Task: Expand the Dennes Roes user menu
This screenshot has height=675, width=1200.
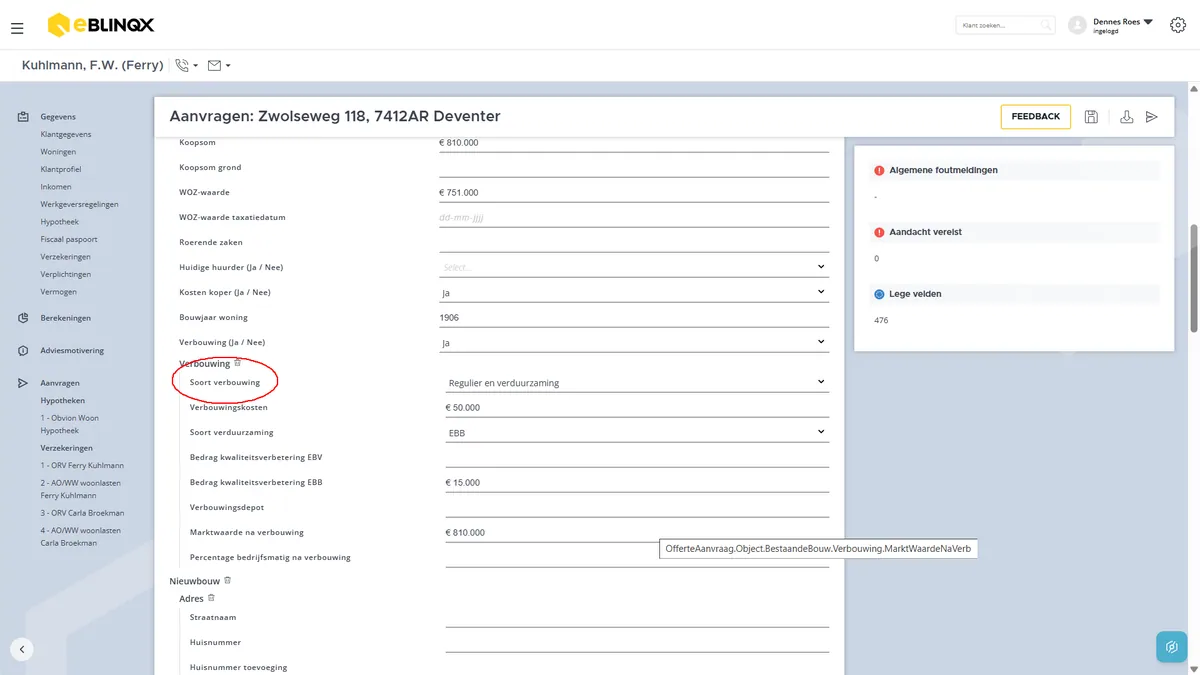Action: (1148, 21)
